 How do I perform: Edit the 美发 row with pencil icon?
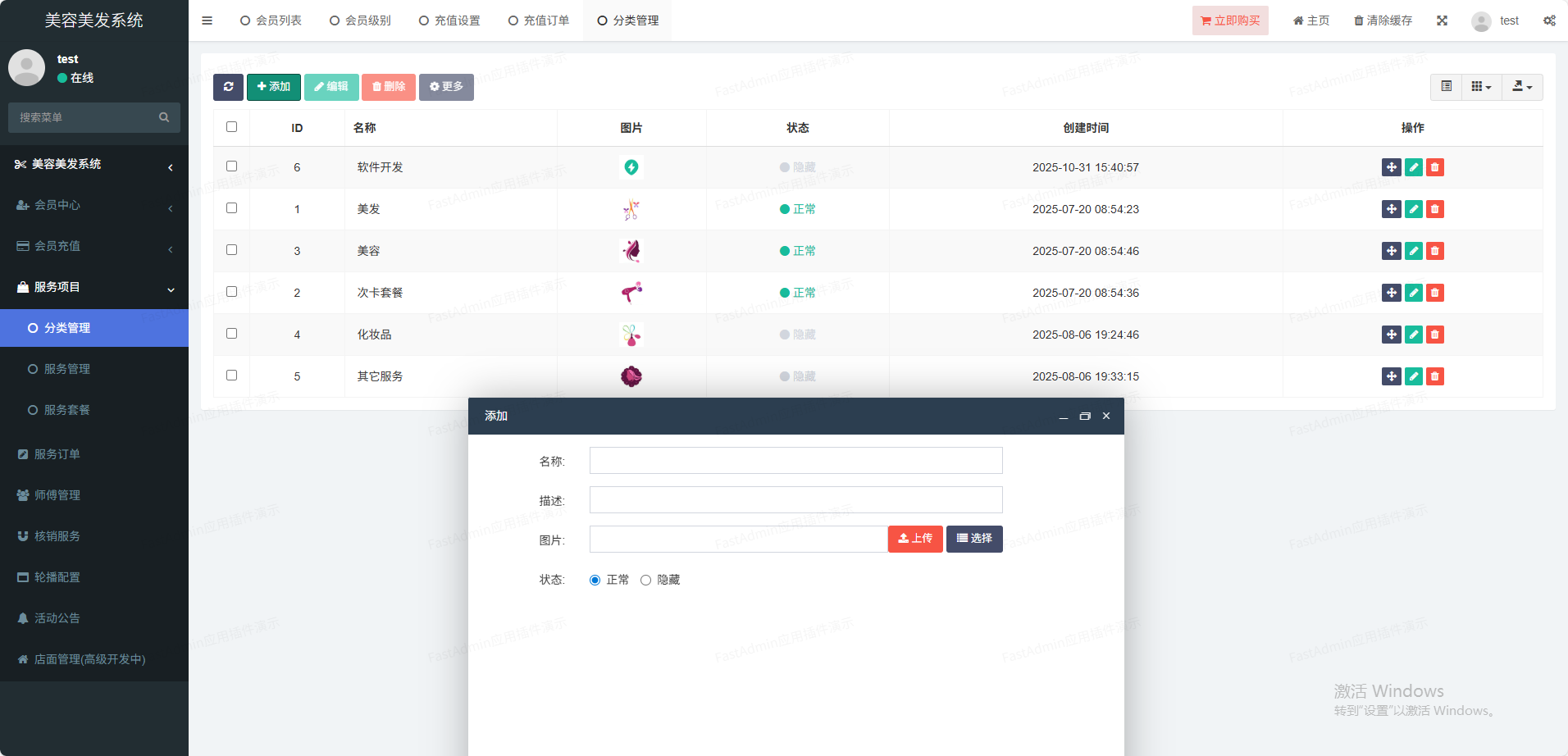[x=1413, y=209]
